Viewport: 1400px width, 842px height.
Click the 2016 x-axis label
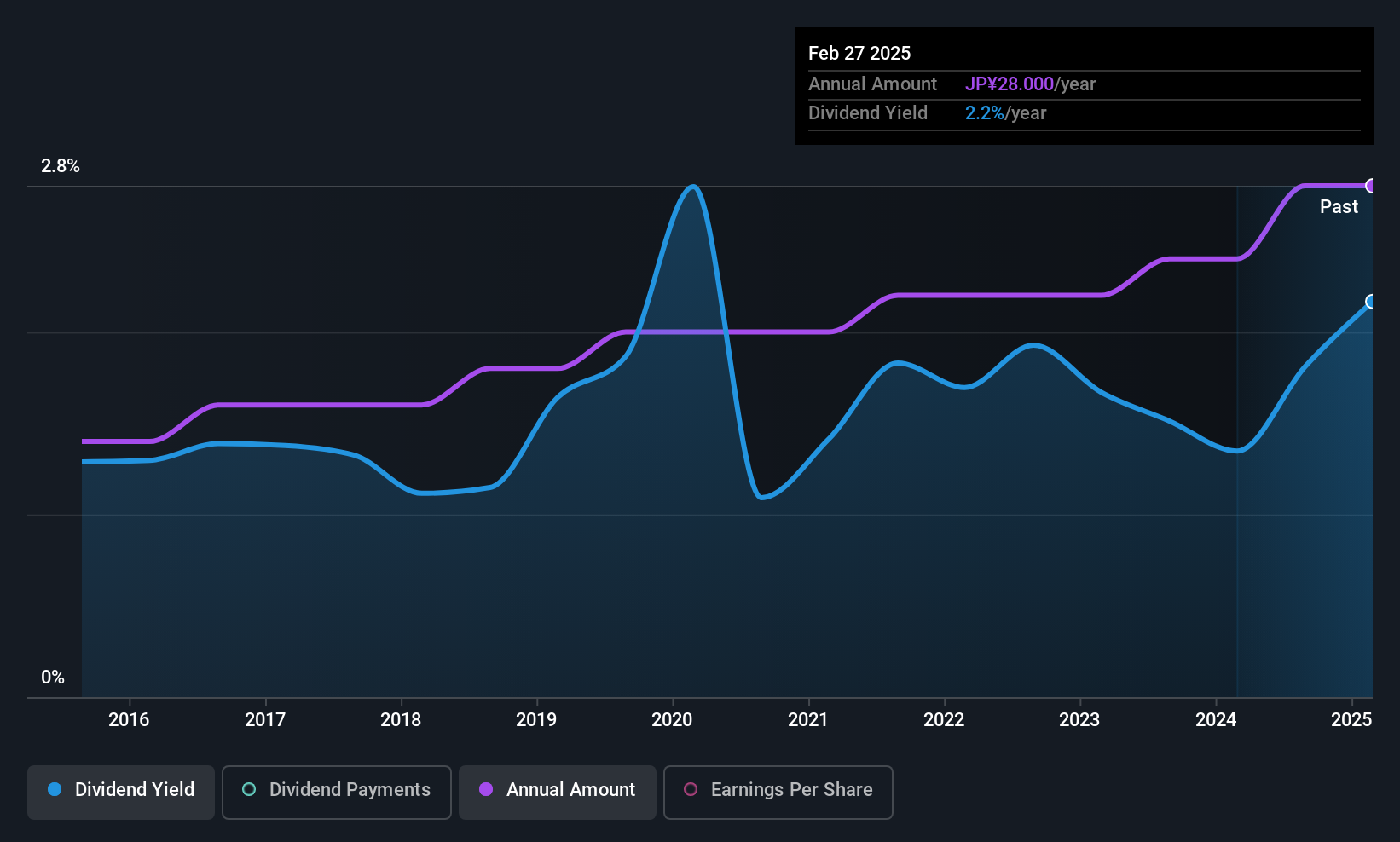pyautogui.click(x=129, y=720)
